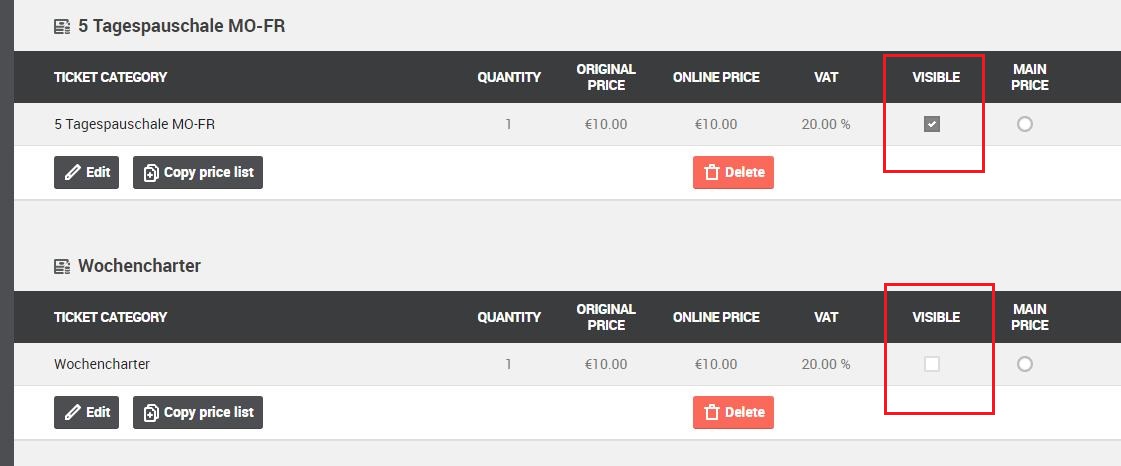
Task: Click the first Copy price list button
Action: tap(198, 172)
